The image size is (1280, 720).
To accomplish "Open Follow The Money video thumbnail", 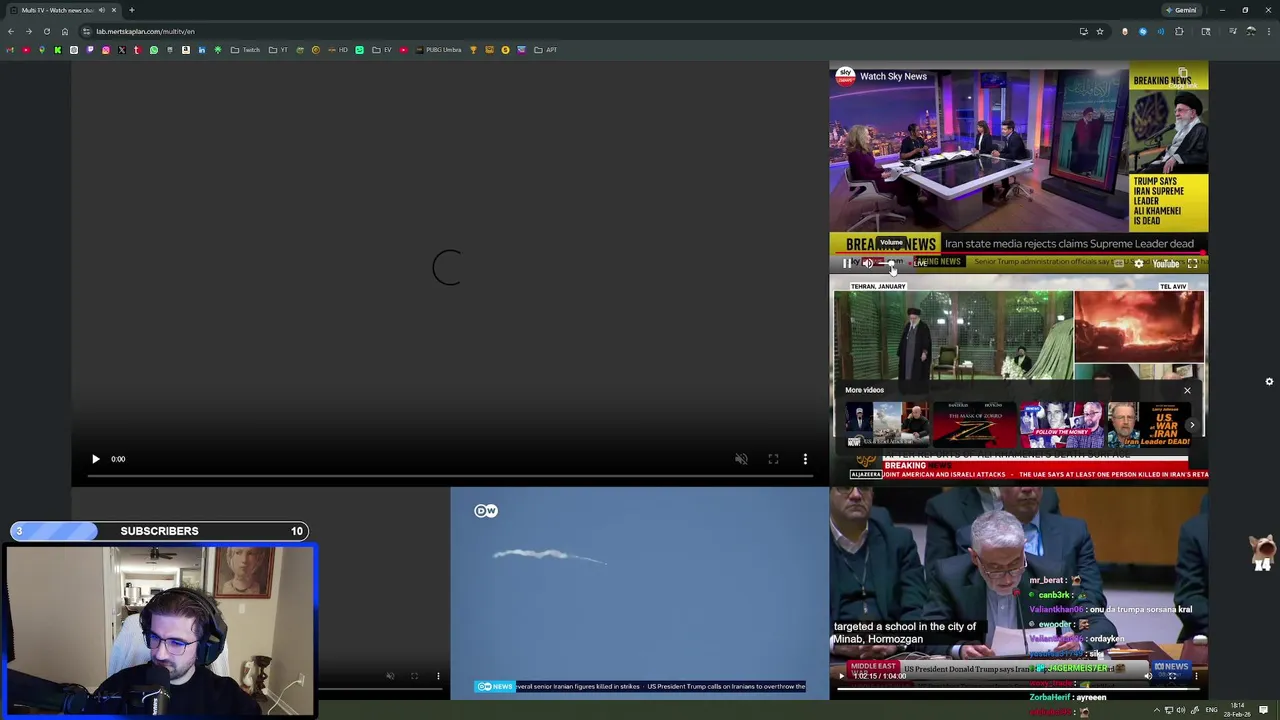I will coord(1060,425).
